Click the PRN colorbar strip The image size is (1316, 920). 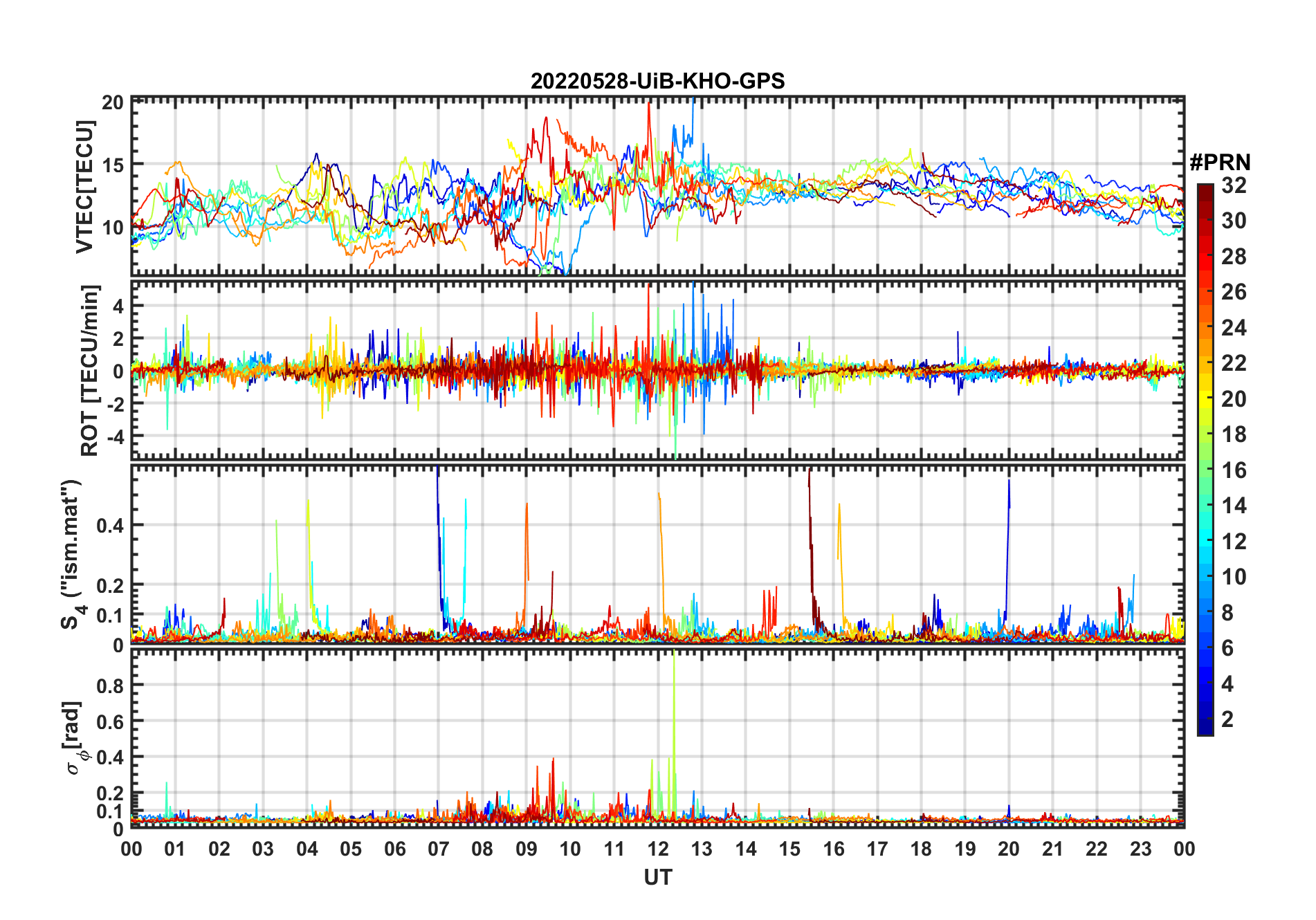tap(1205, 459)
